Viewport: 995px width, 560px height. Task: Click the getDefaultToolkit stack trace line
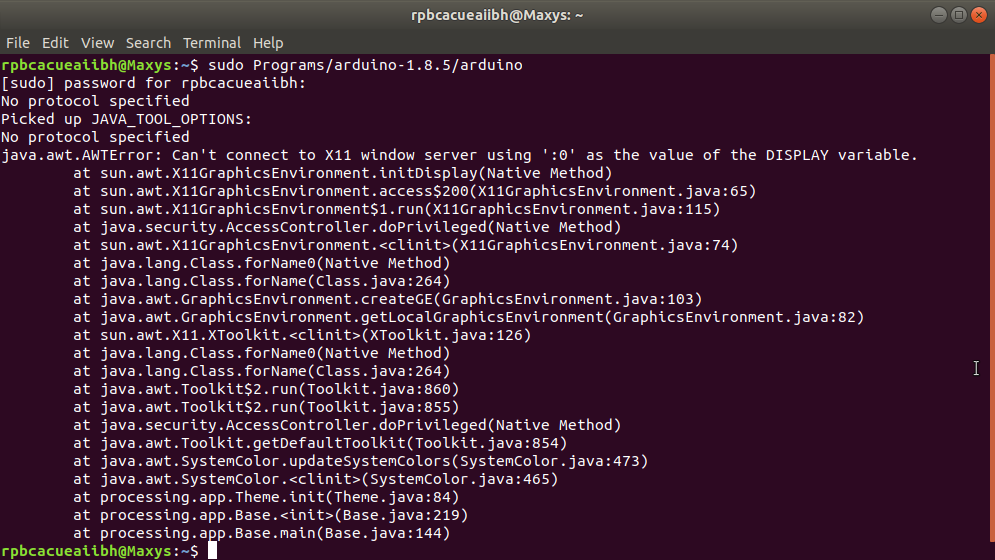click(320, 443)
